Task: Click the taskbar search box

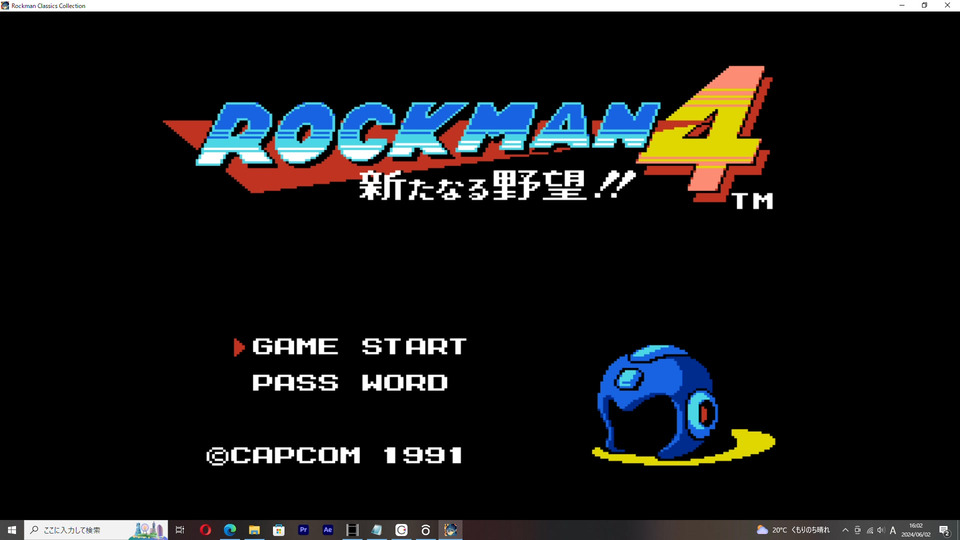Action: (96, 530)
